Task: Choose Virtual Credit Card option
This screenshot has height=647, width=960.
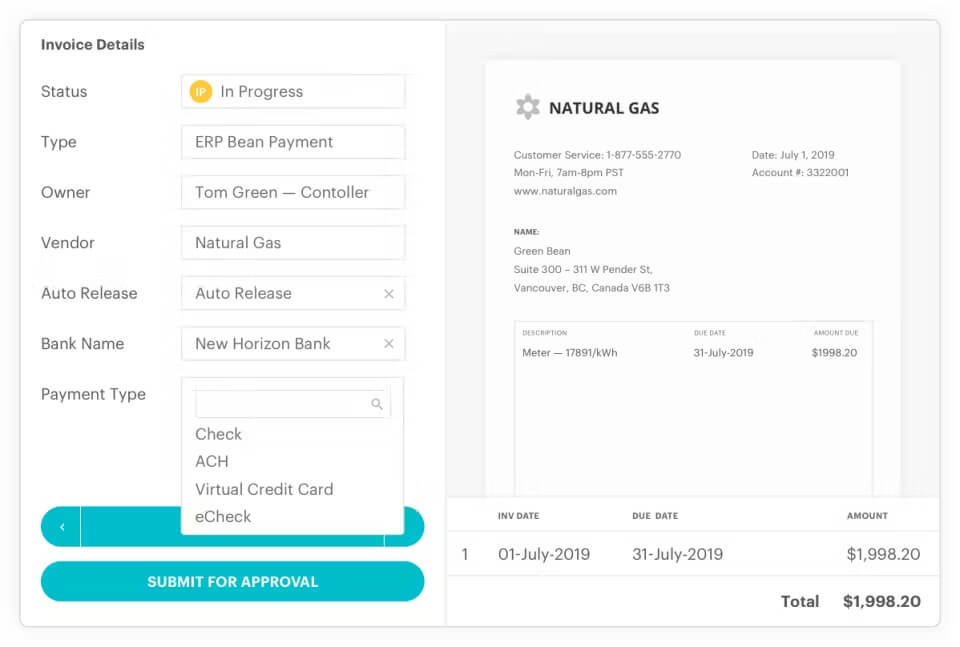Action: (x=264, y=489)
